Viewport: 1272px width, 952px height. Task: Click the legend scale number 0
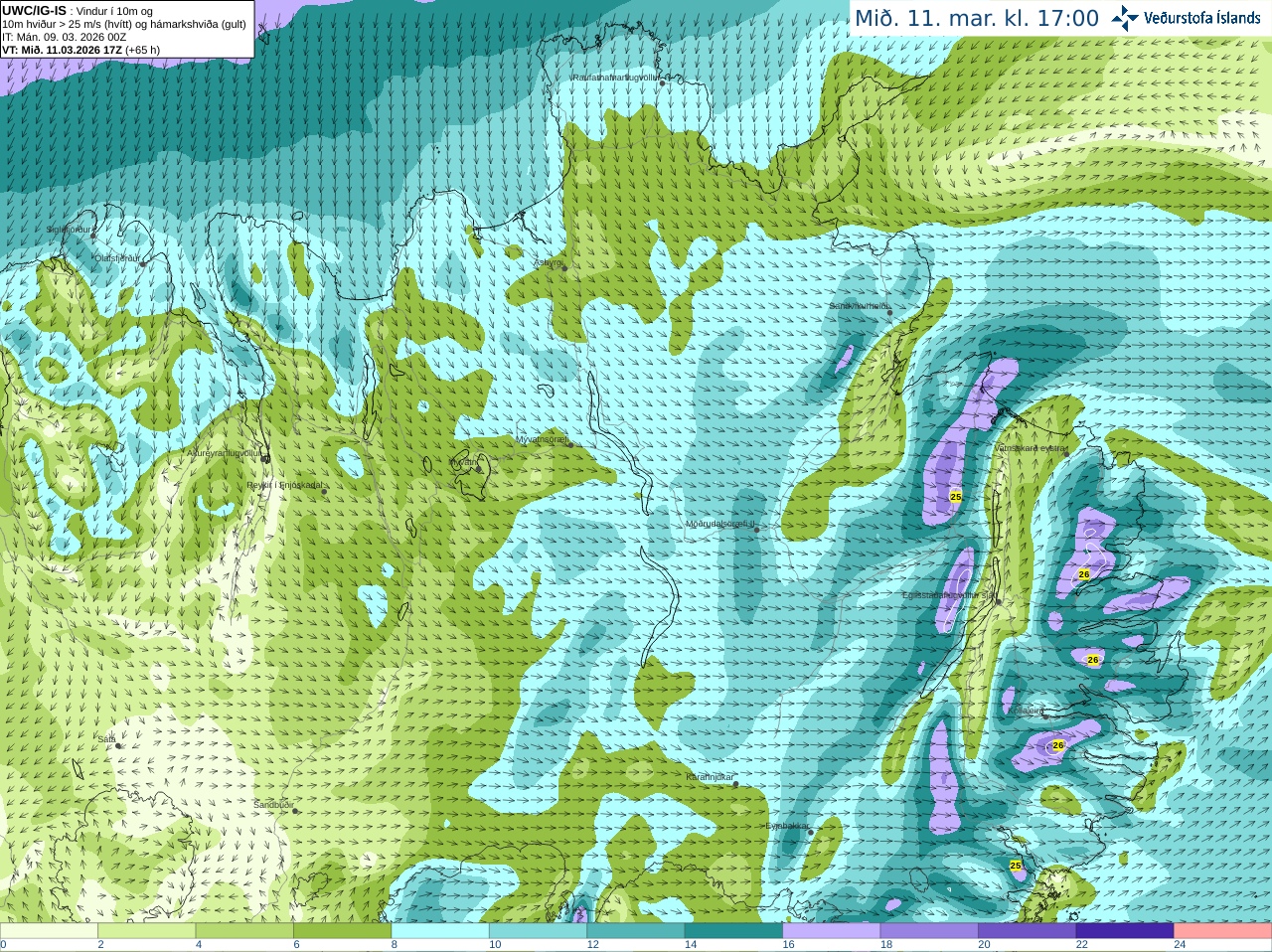(3, 945)
